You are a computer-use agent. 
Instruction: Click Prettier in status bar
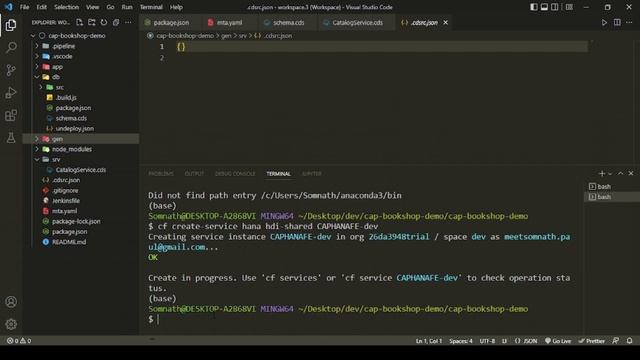coord(591,340)
